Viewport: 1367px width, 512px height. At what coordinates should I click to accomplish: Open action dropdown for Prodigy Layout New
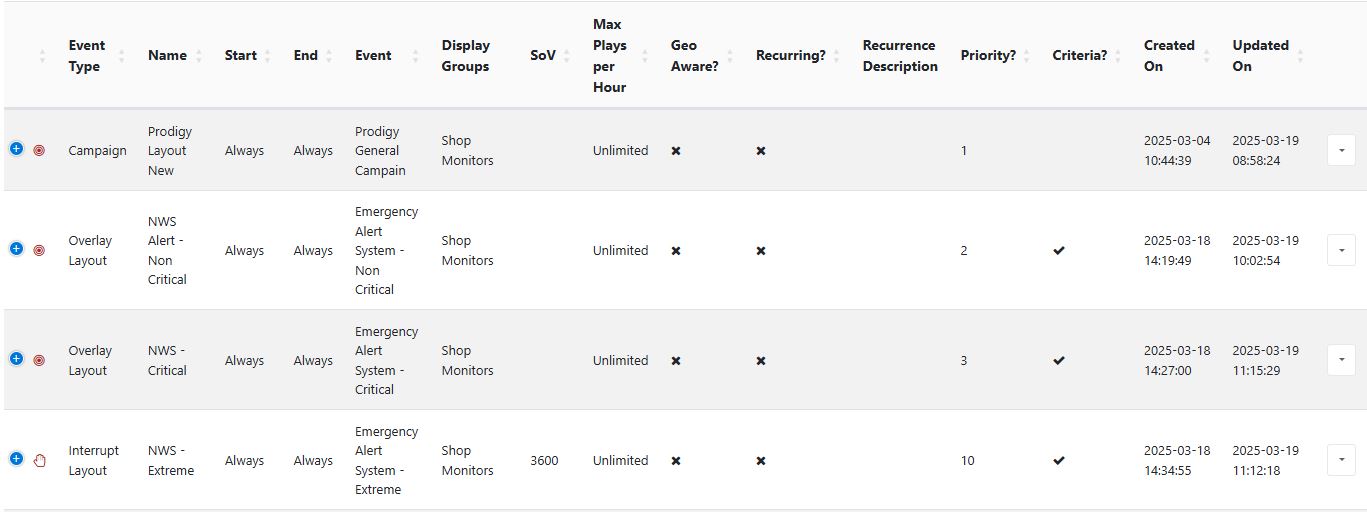1340,150
